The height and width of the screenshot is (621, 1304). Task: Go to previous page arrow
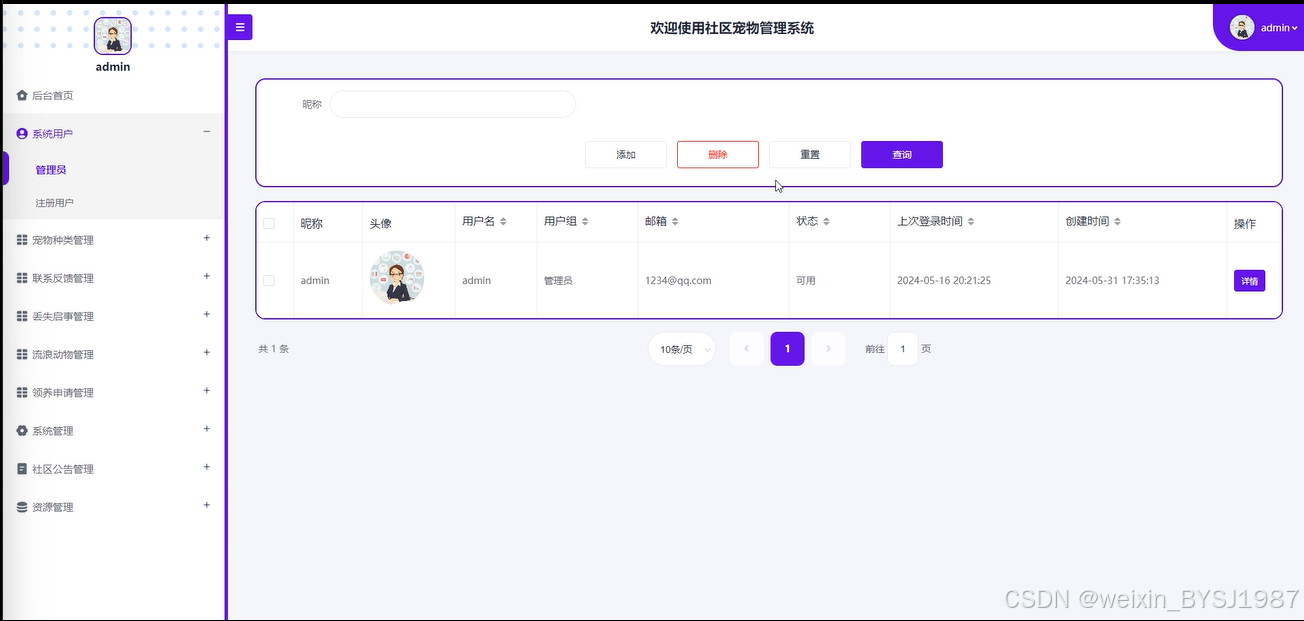point(747,349)
